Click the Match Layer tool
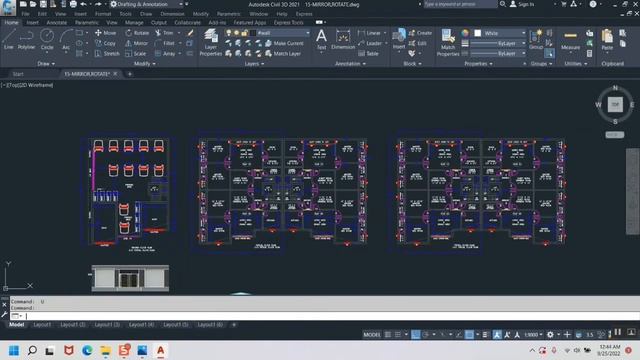640x360 pixels. (x=283, y=53)
